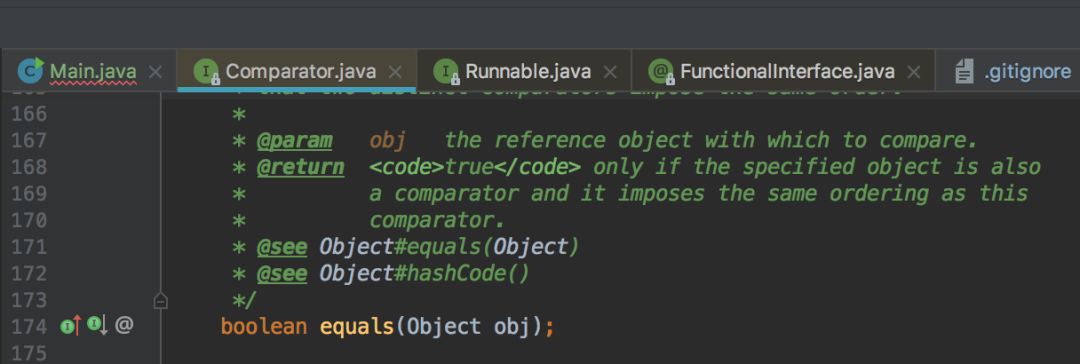Image resolution: width=1080 pixels, height=364 pixels.
Task: Click the implemented-method gutter icon with up arrow
Action: 71,325
